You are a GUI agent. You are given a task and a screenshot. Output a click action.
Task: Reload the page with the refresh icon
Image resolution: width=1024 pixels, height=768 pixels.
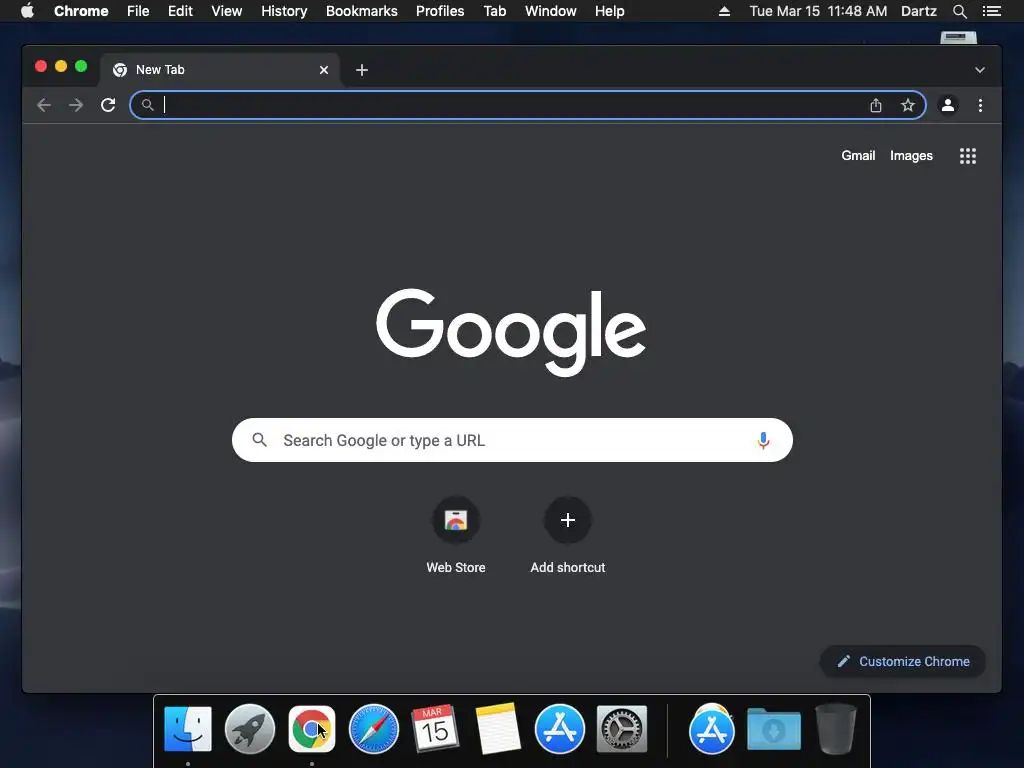tap(108, 105)
